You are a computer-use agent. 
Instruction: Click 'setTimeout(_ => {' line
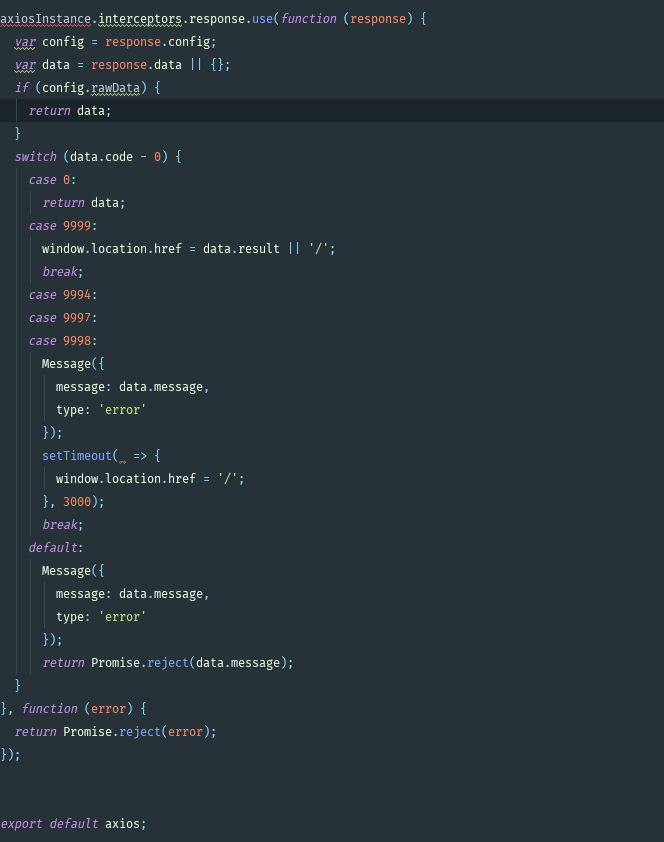coord(101,456)
